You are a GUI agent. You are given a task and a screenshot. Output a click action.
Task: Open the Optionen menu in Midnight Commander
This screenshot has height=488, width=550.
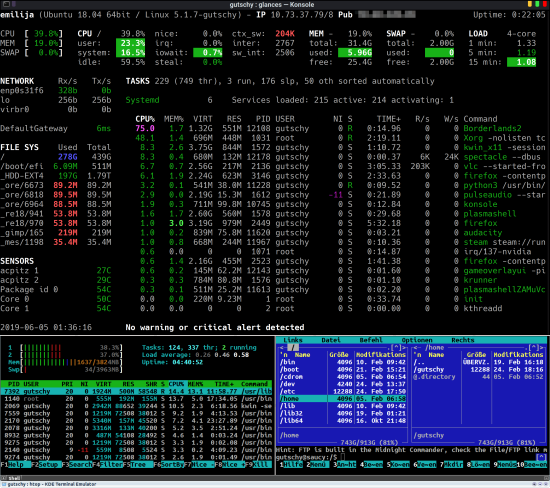pyautogui.click(x=417, y=340)
